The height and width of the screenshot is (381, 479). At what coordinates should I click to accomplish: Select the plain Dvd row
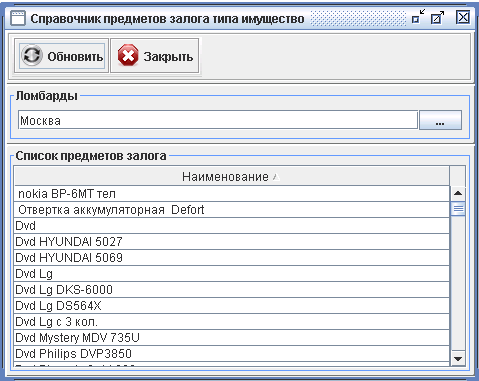pyautogui.click(x=232, y=226)
